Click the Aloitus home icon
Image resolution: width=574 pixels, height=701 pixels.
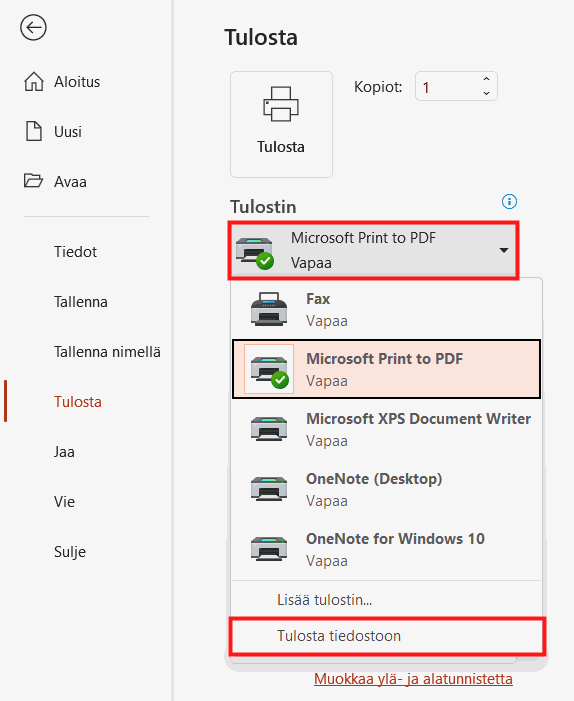click(x=34, y=82)
